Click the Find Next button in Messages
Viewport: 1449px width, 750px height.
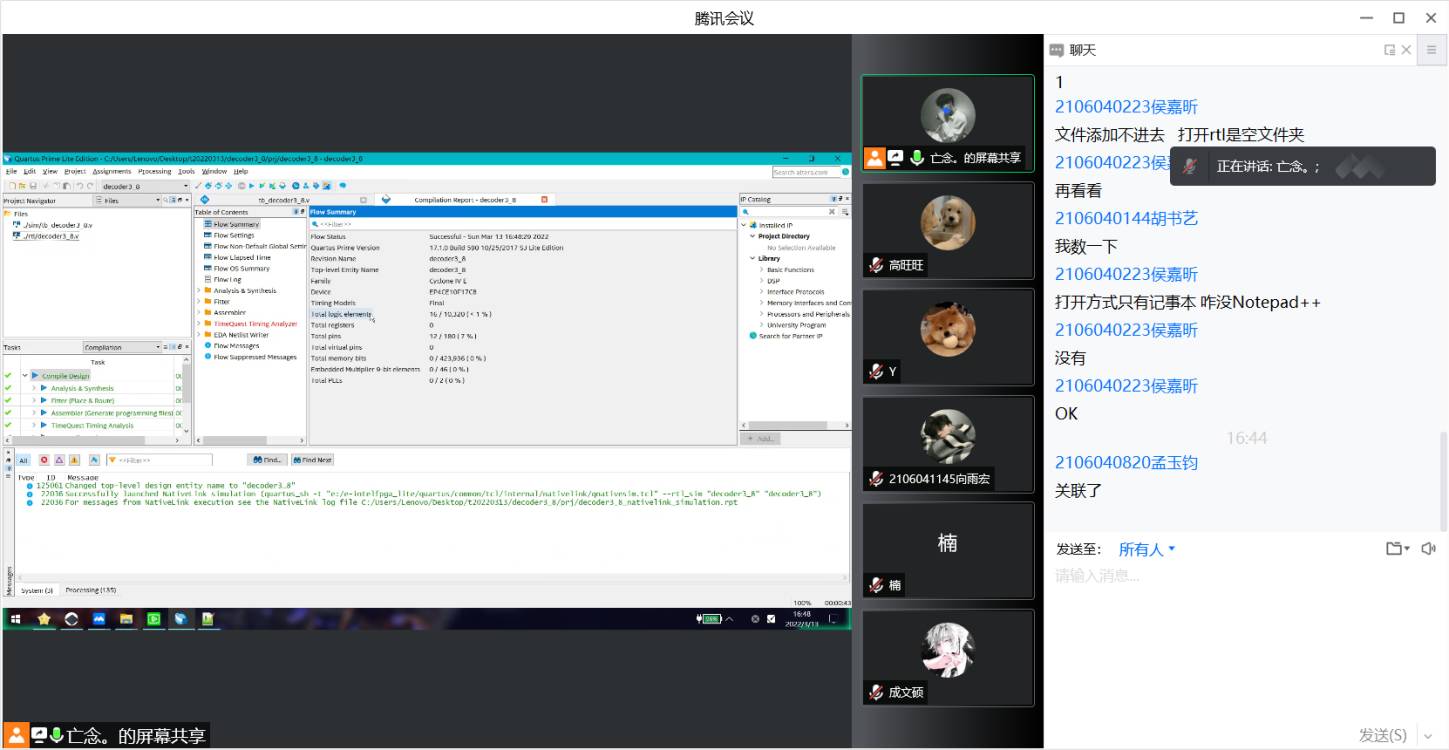coord(312,460)
